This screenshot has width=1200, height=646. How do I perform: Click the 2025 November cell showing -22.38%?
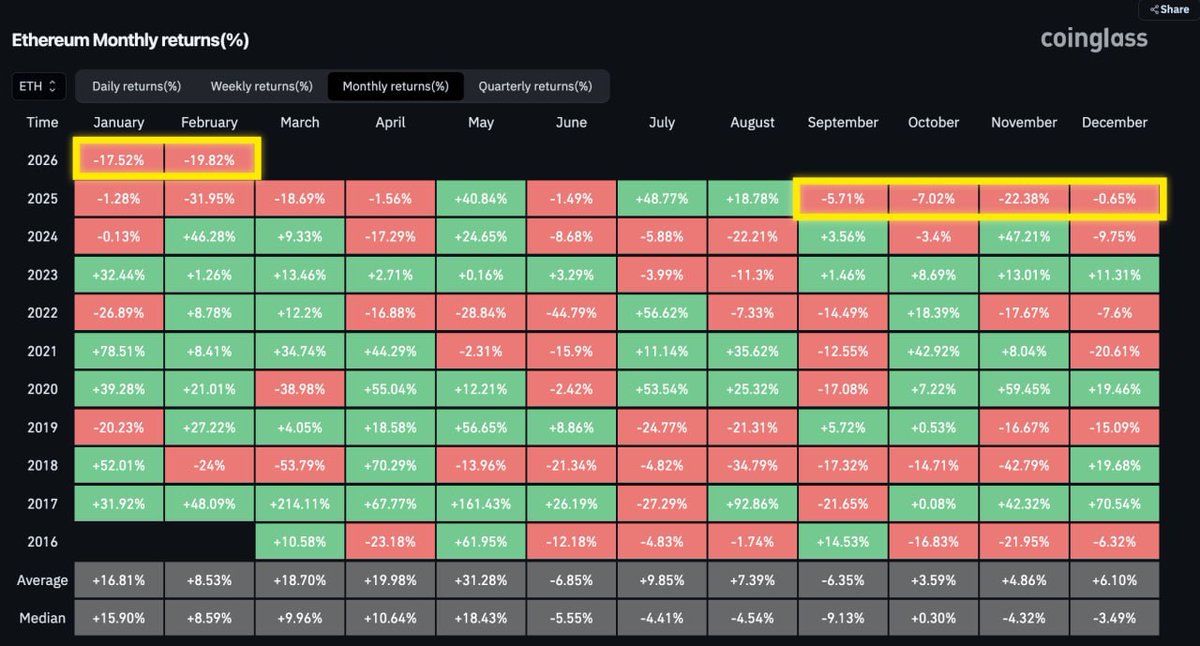[1023, 198]
